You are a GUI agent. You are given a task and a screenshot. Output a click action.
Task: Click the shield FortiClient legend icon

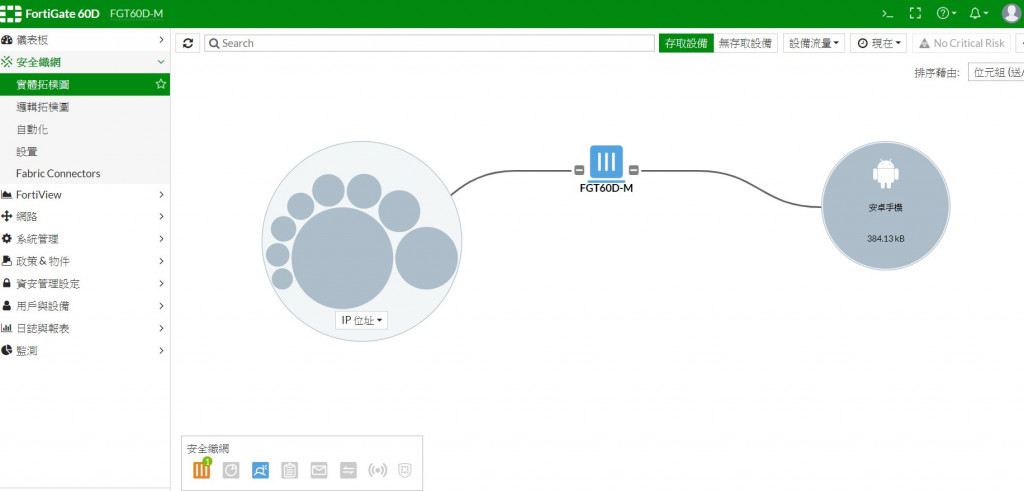coord(406,470)
